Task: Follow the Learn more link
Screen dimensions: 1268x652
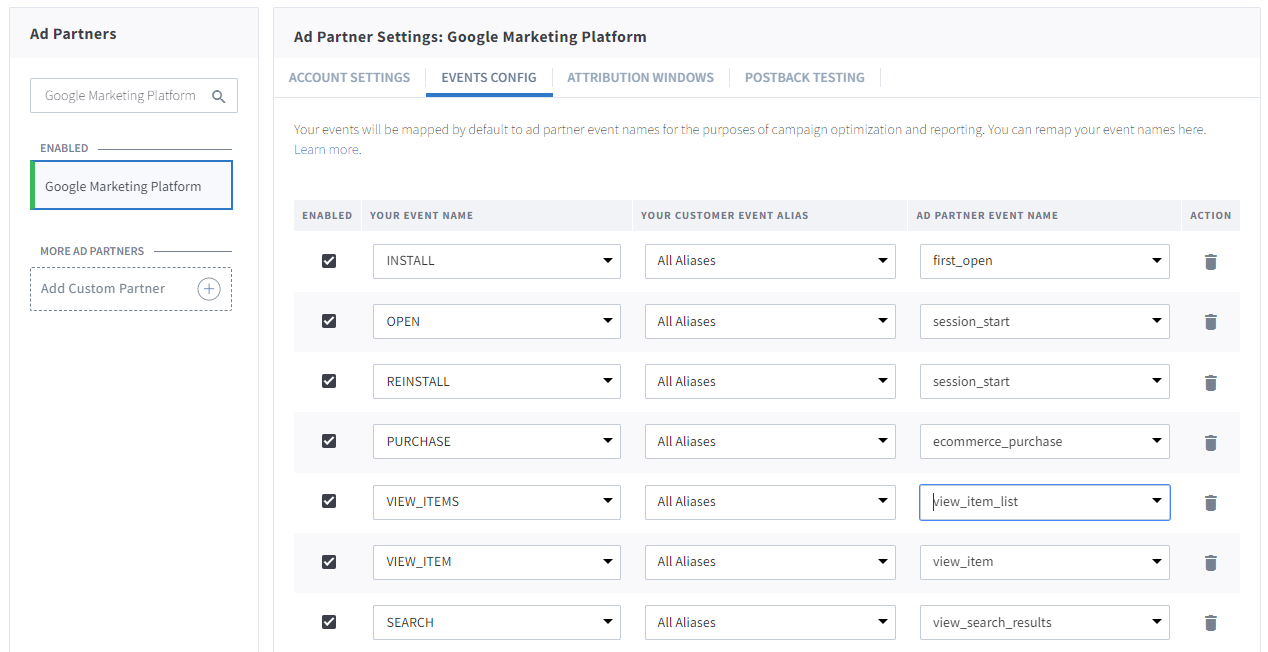Action: (x=326, y=150)
